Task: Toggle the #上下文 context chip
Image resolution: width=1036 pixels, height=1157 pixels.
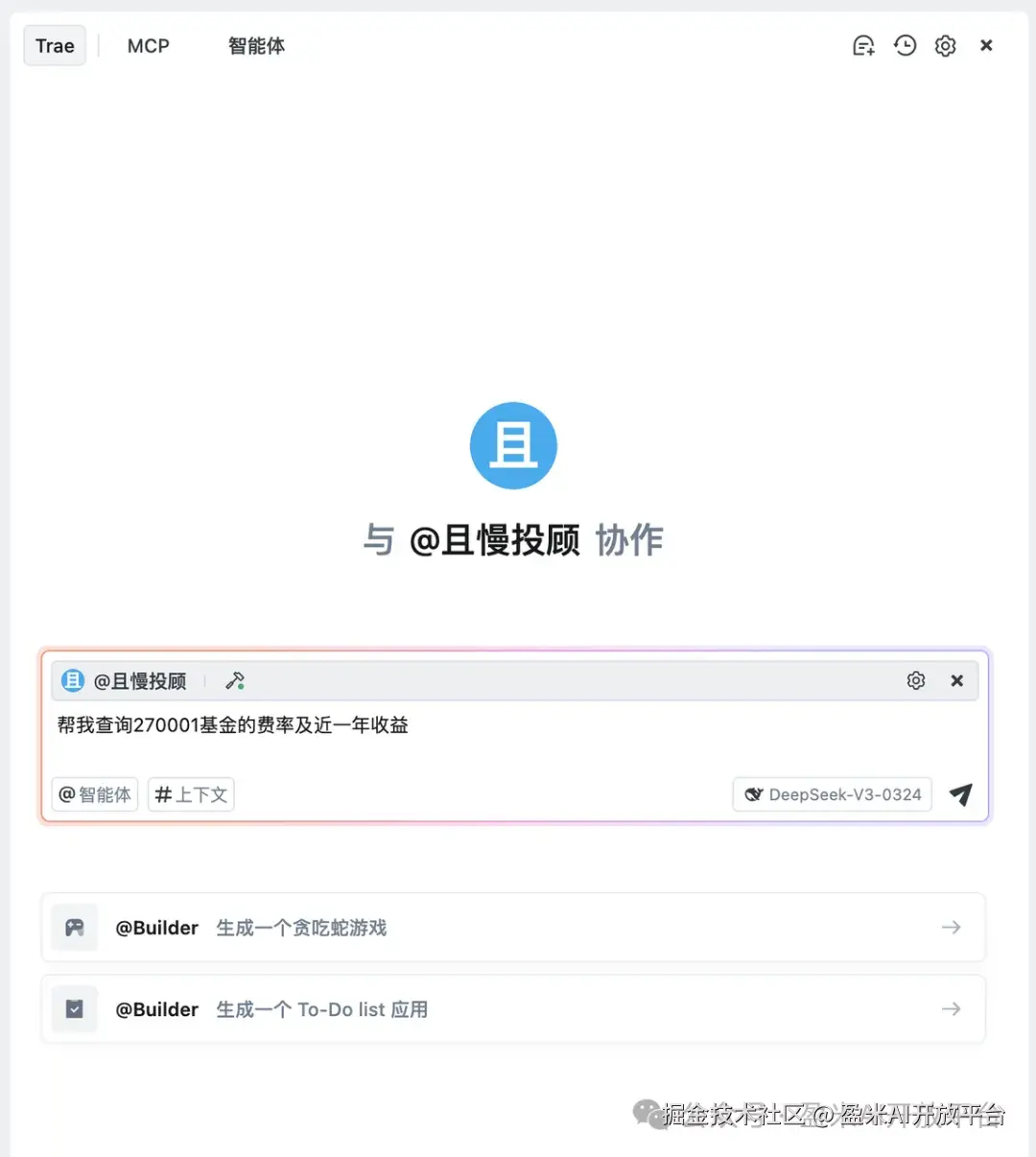Action: pyautogui.click(x=190, y=794)
